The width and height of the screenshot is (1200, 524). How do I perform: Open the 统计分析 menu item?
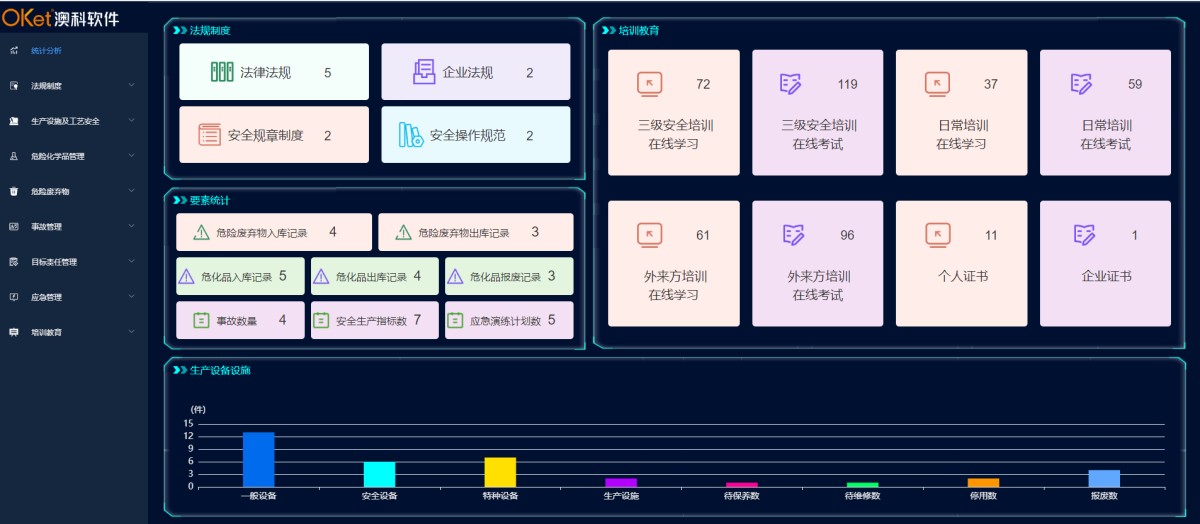74,50
